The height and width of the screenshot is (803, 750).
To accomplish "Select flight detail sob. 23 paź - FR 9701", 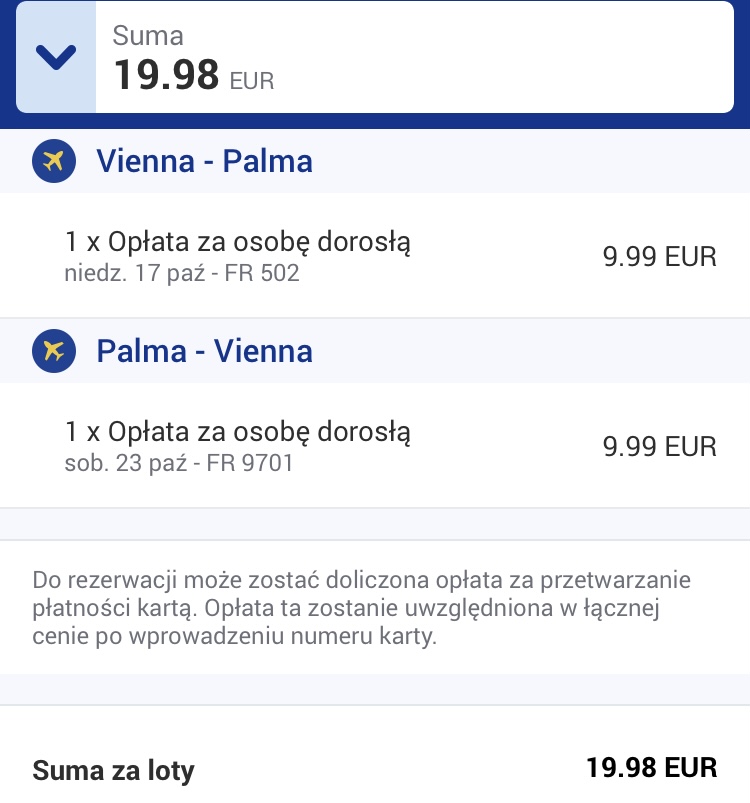I will 179,463.
